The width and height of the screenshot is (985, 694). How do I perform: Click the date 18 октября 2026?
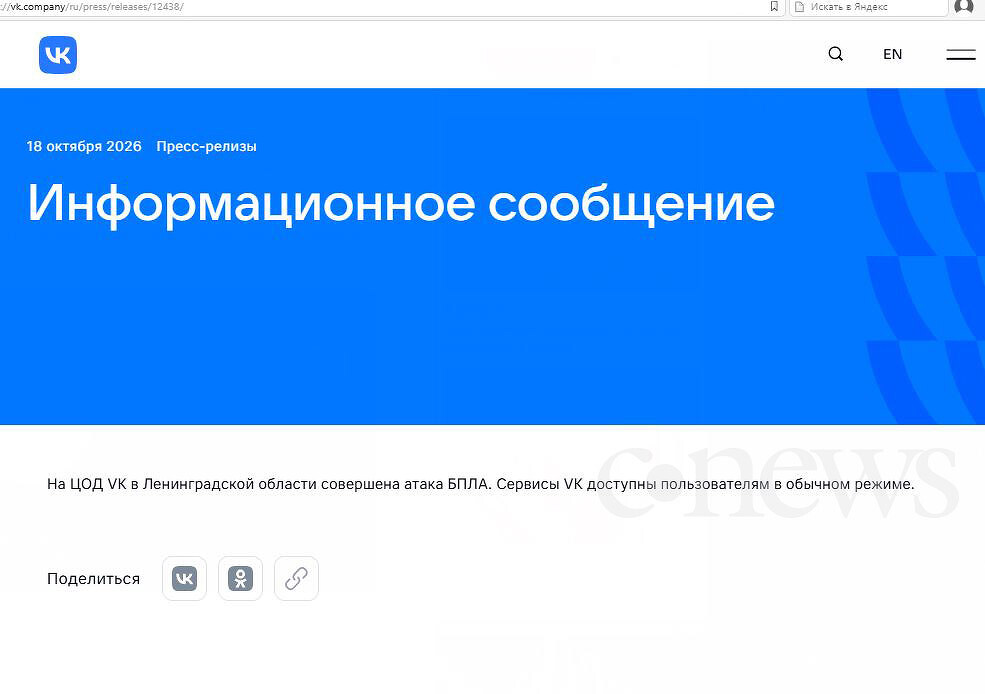pyautogui.click(x=84, y=146)
